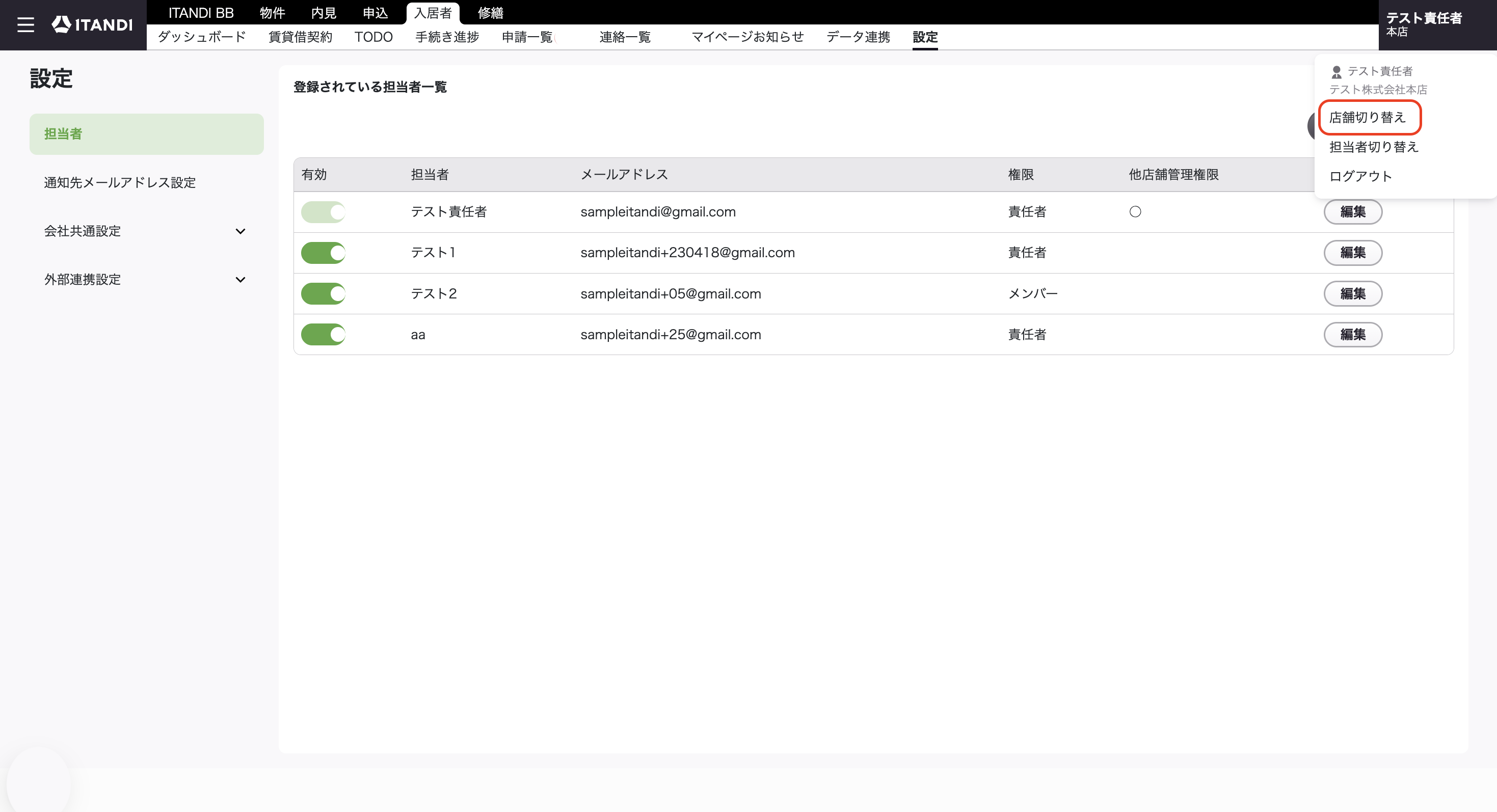The image size is (1497, 812).
Task: Switch to the ITANDI BB tab
Action: click(201, 13)
